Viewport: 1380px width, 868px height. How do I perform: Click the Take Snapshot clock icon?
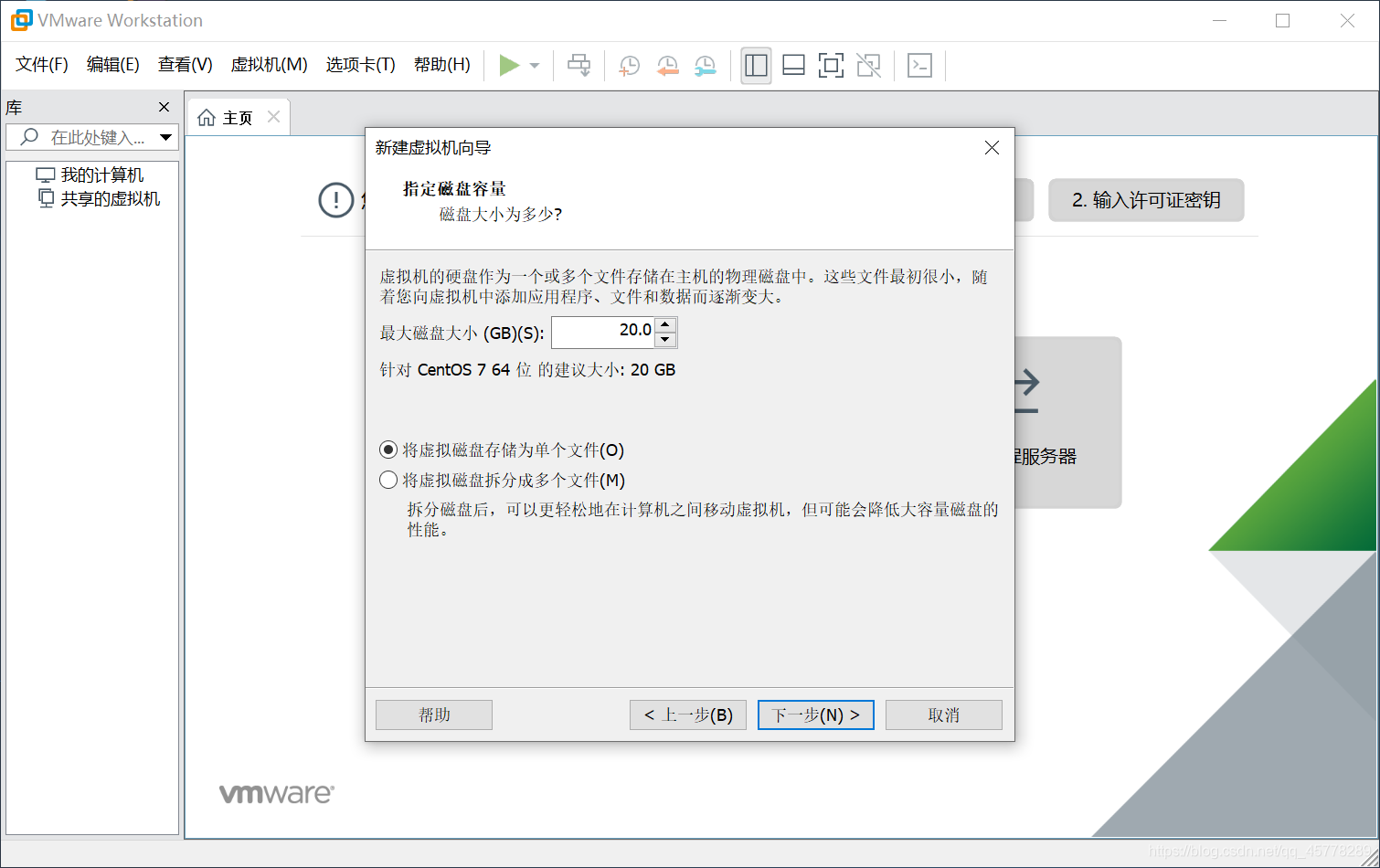pyautogui.click(x=630, y=66)
